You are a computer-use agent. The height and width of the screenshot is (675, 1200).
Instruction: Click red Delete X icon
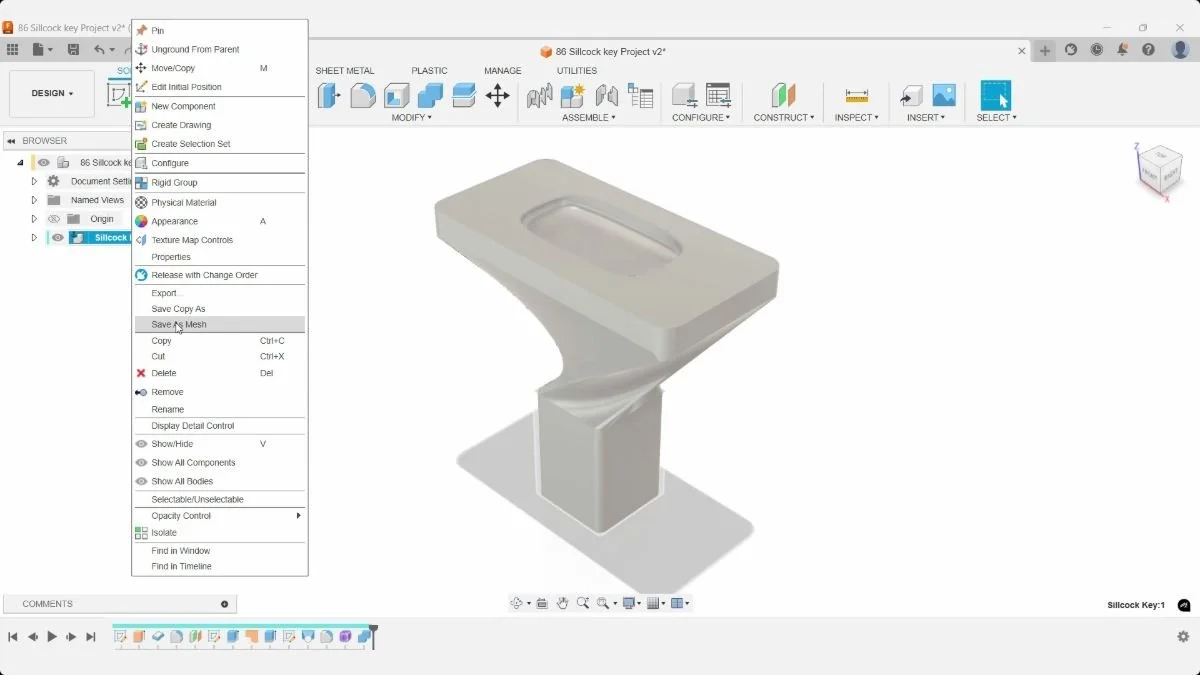[141, 373]
